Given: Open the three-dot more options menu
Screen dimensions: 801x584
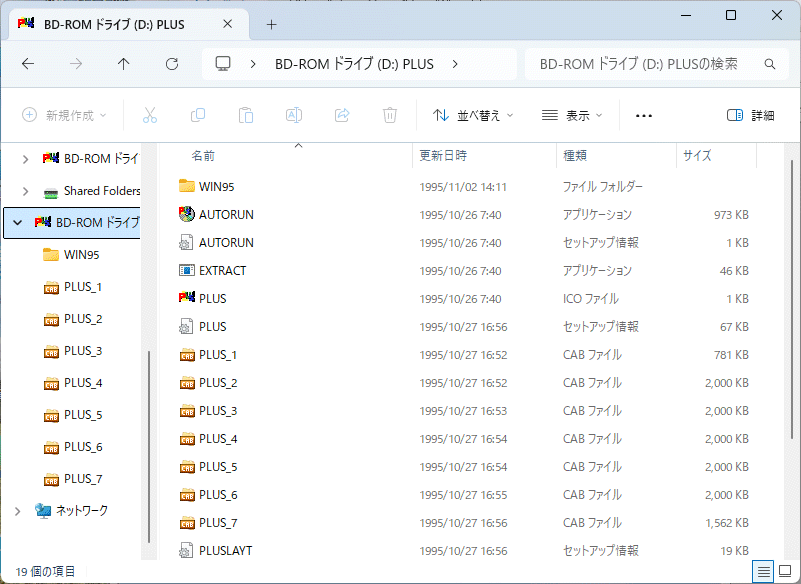Looking at the screenshot, I should click(x=644, y=116).
